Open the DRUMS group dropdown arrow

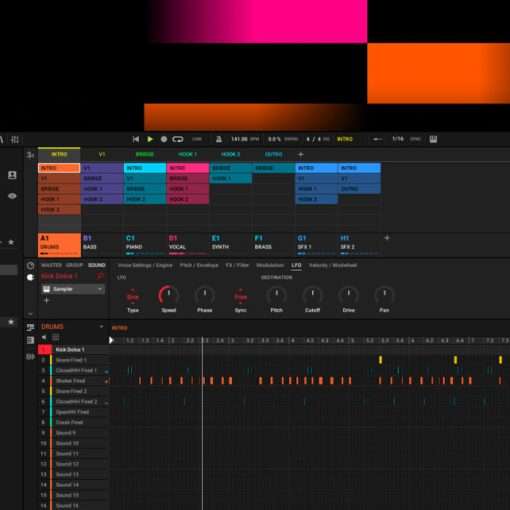(101, 327)
